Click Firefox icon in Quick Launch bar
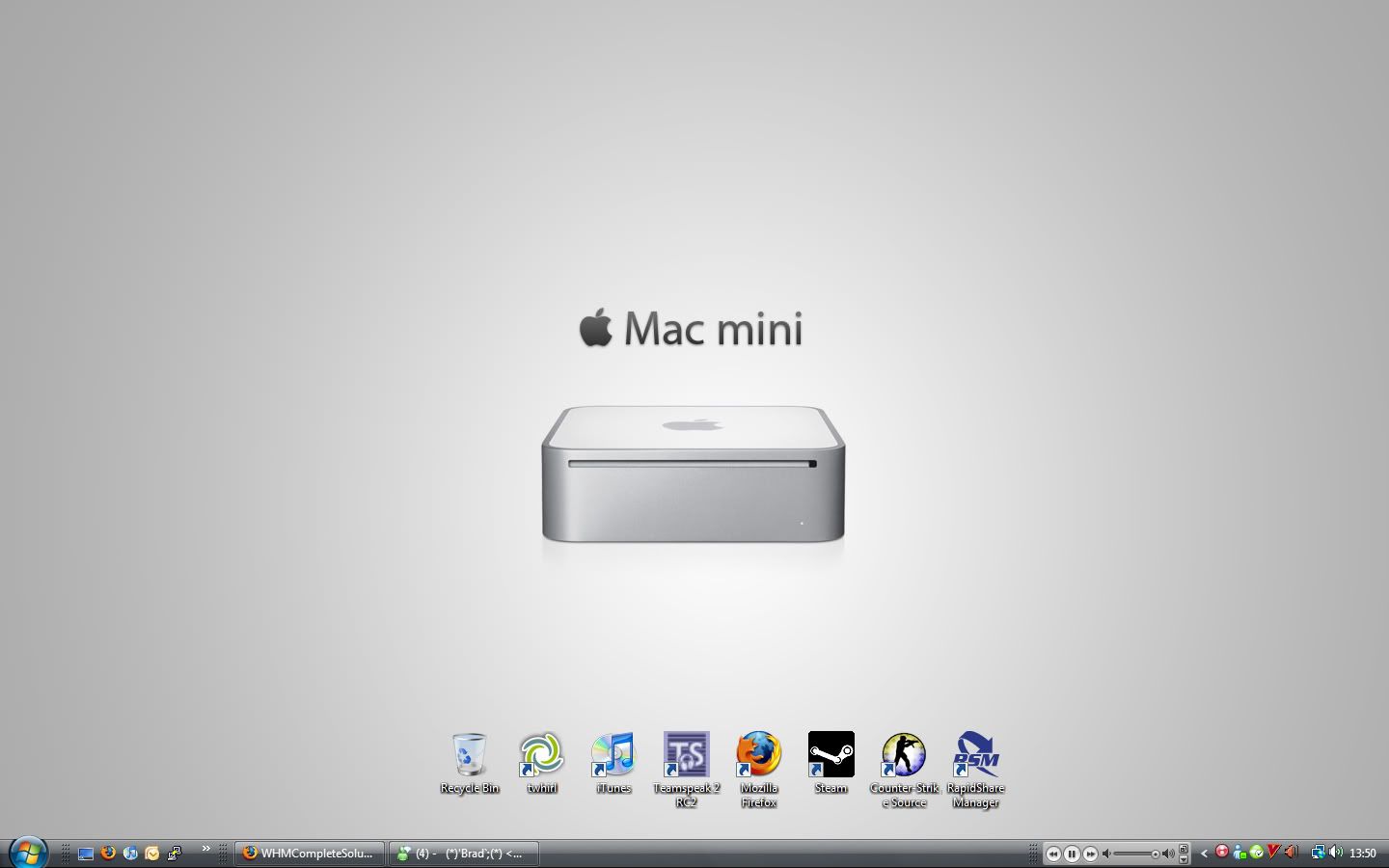 [x=108, y=854]
